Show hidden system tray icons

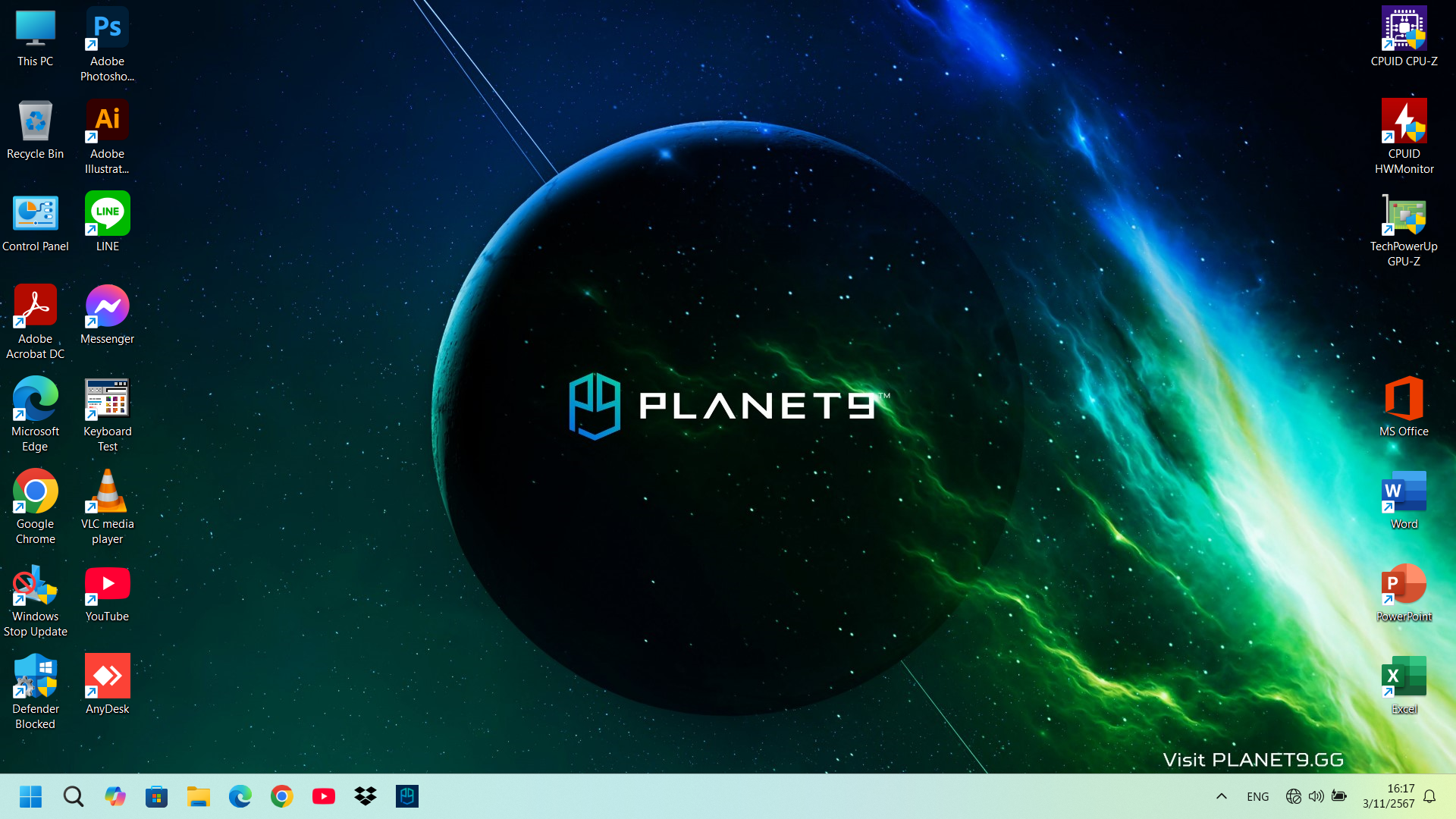pyautogui.click(x=1221, y=796)
